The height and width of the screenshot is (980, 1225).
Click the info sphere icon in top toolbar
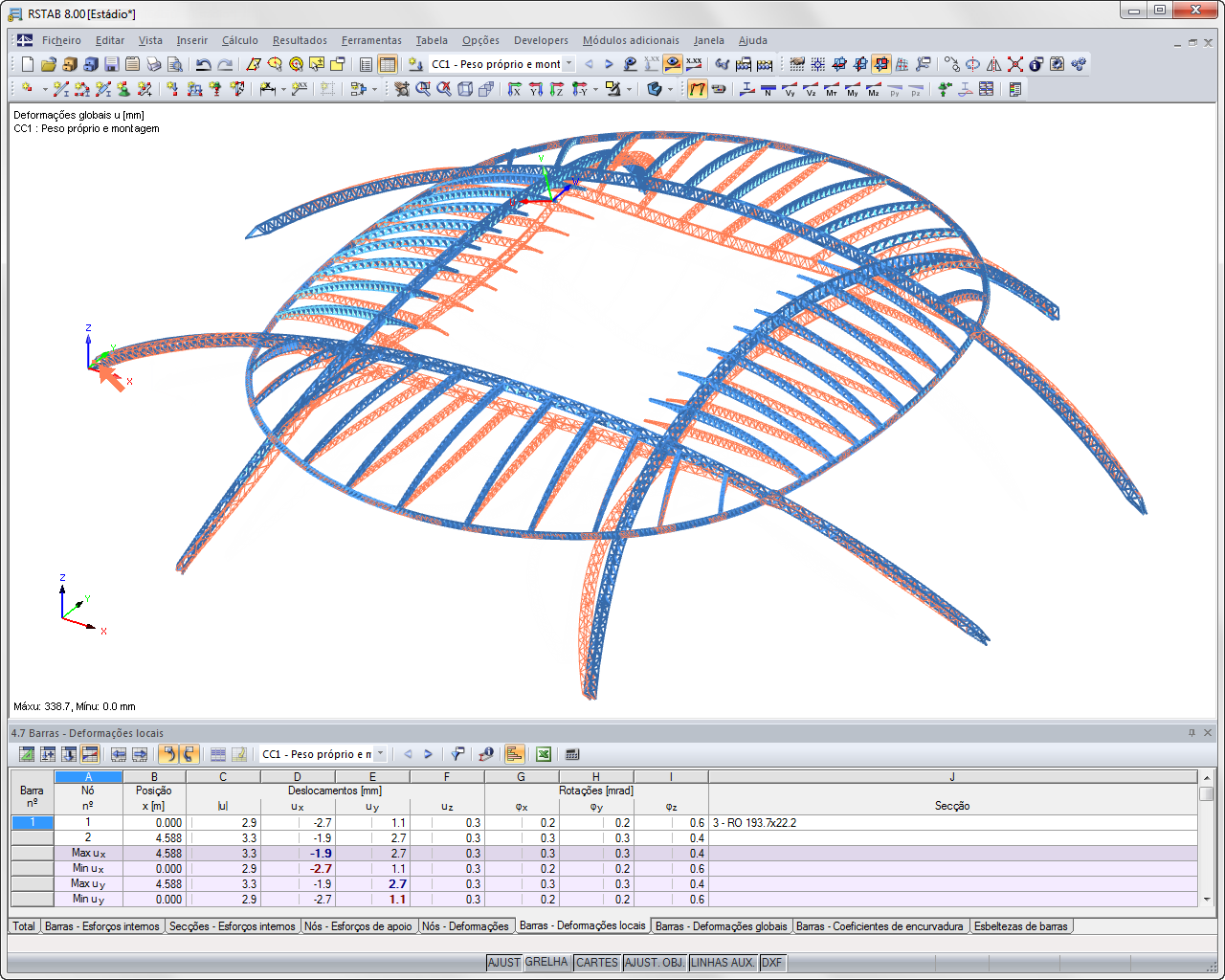tap(1036, 64)
